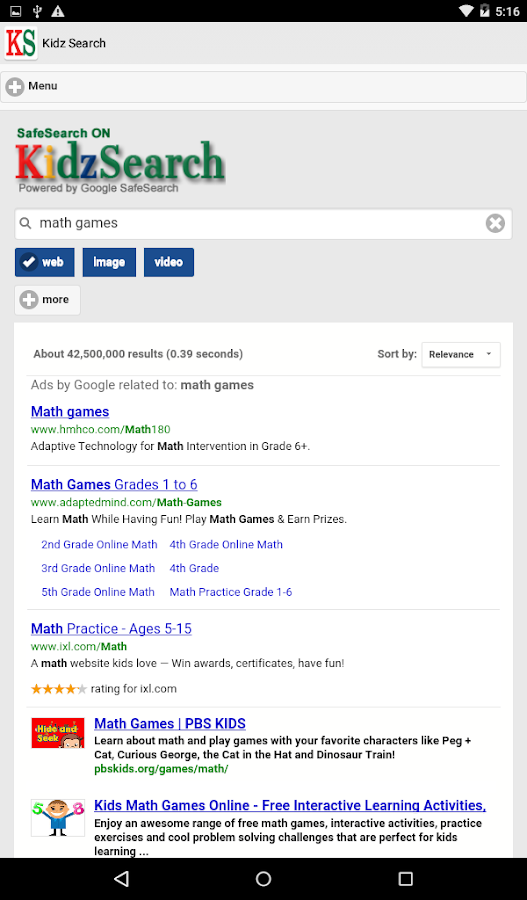527x900 pixels.
Task: Tap the Android recent apps button
Action: click(405, 879)
